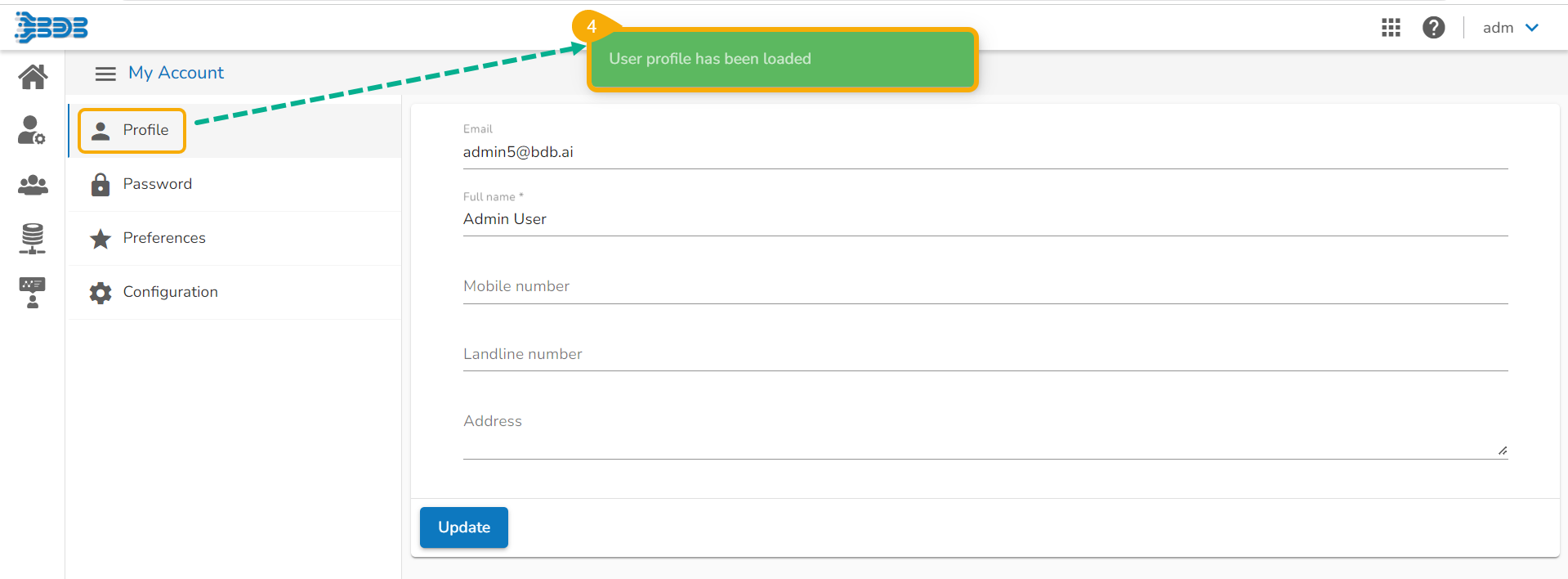Focus the Landline number field
The image size is (1568, 579).
985,355
